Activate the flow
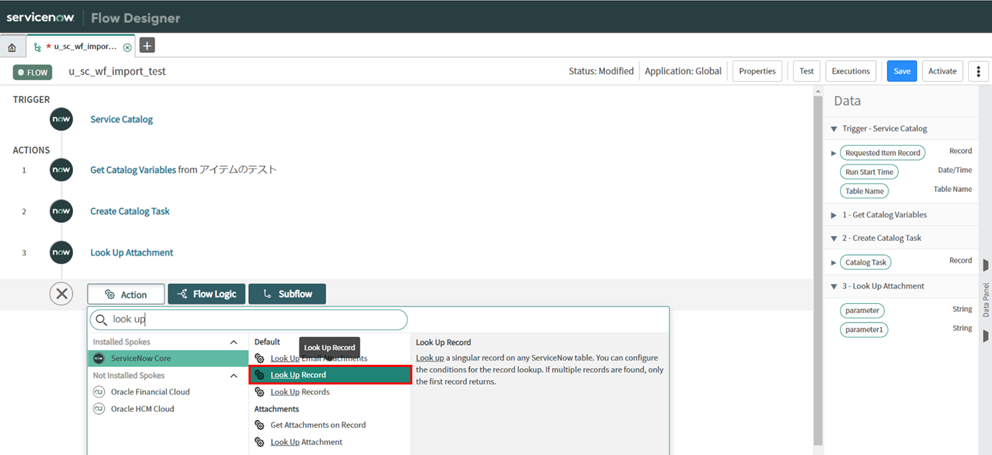This screenshot has height=455, width=992. pyautogui.click(x=942, y=71)
